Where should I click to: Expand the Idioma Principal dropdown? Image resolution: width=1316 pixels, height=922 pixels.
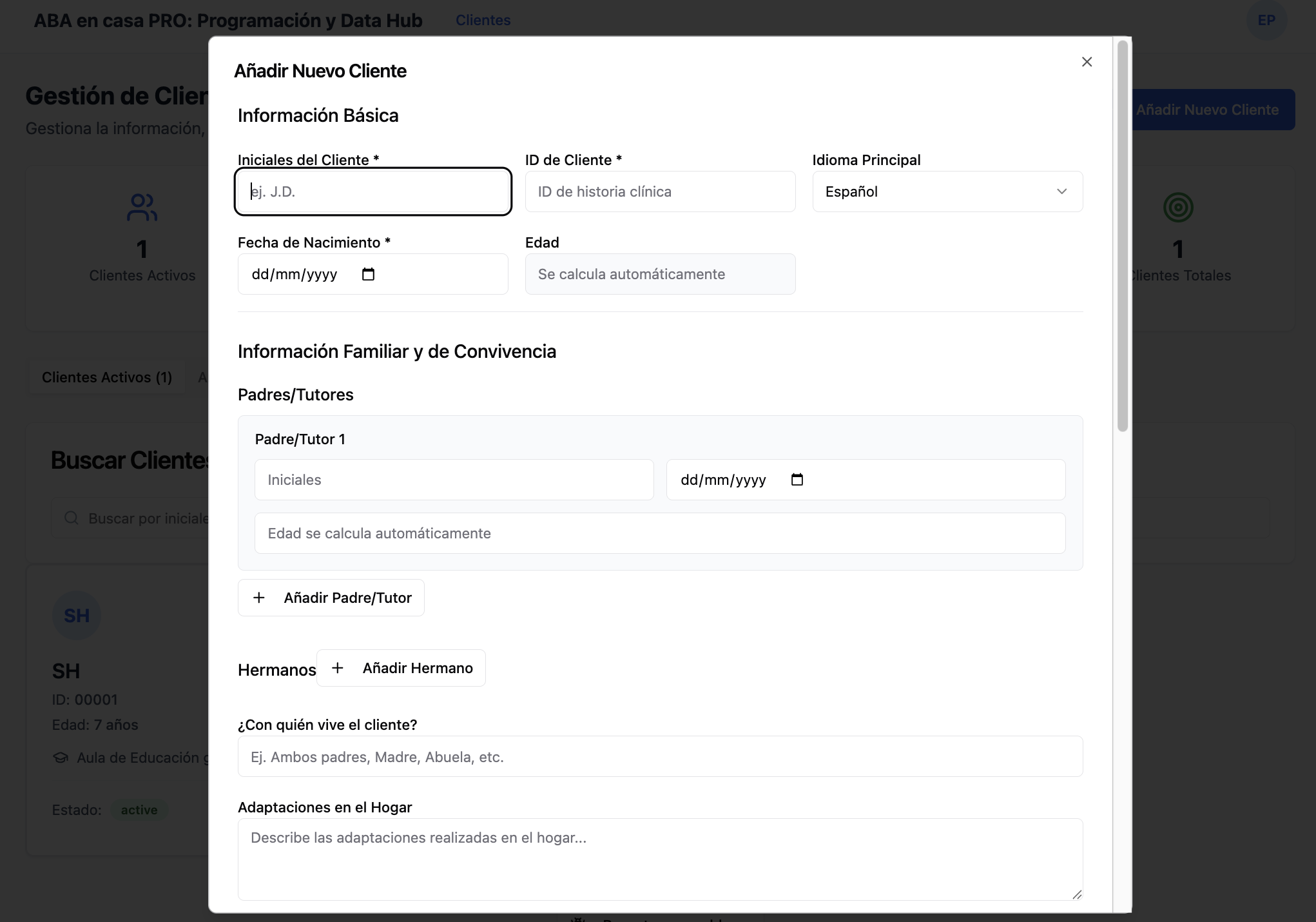coord(946,191)
